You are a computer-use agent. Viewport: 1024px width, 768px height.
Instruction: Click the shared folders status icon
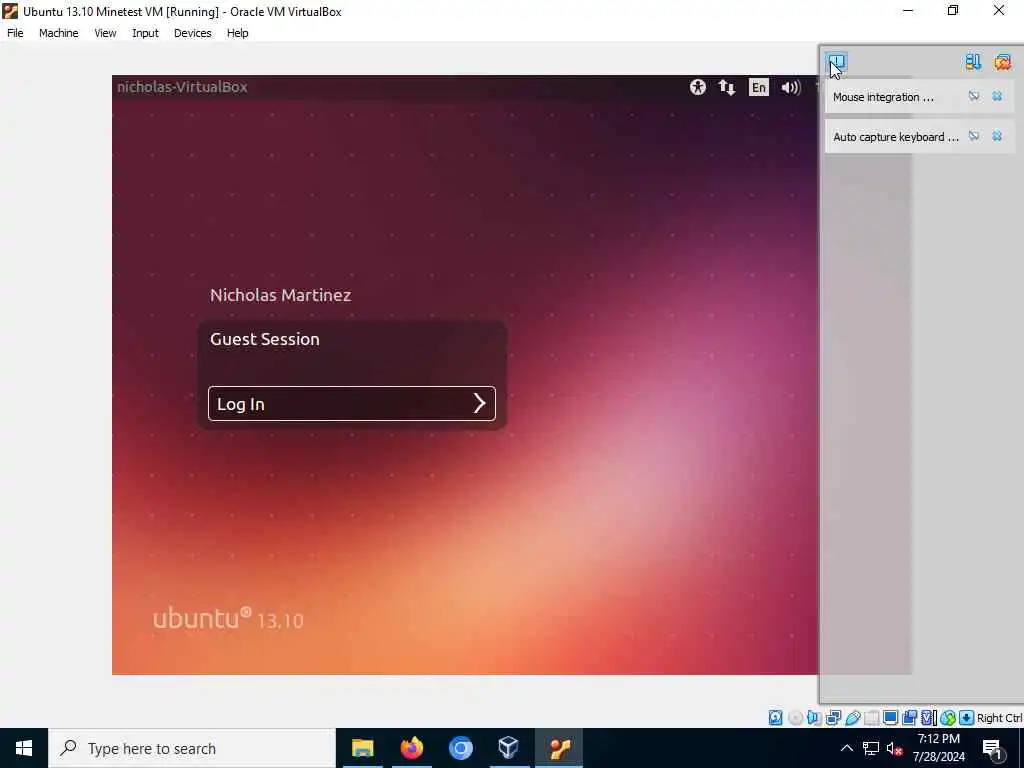tap(872, 718)
